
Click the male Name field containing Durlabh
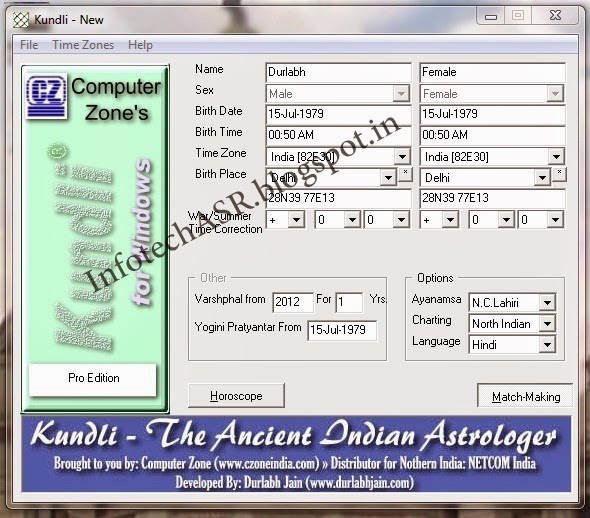point(338,72)
